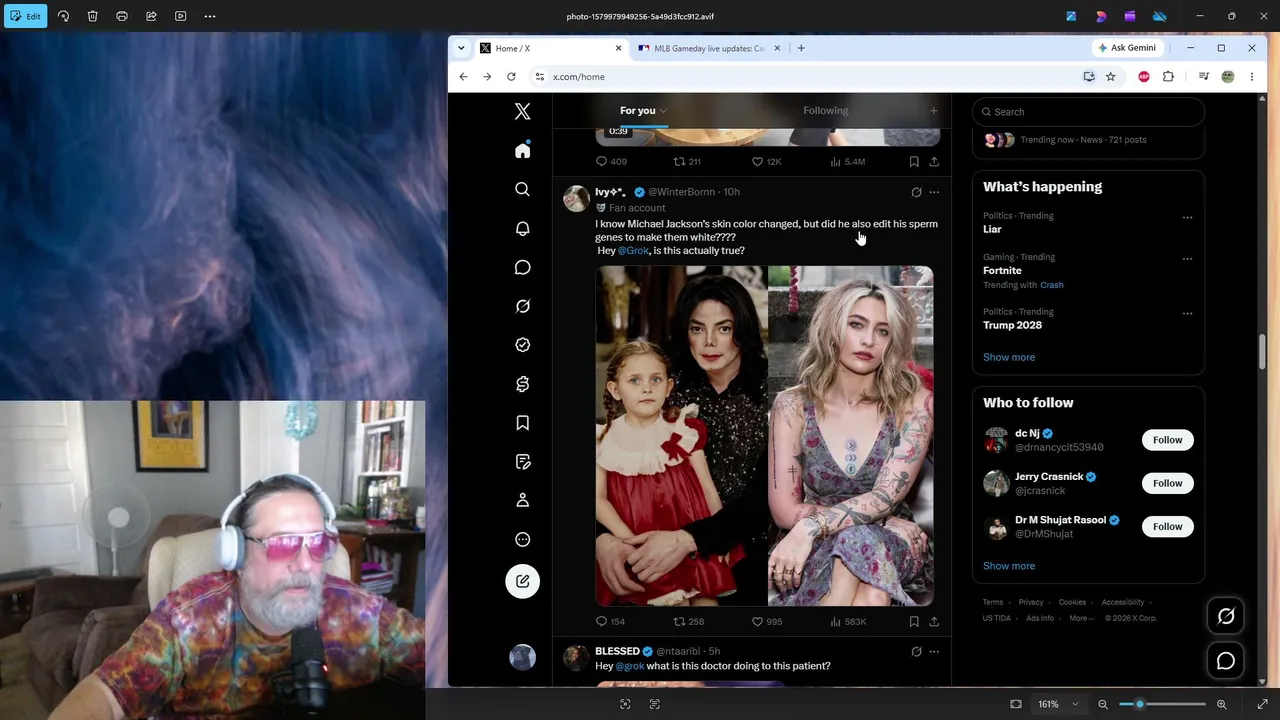Follow dc Nj
The width and height of the screenshot is (1280, 720).
(x=1167, y=440)
